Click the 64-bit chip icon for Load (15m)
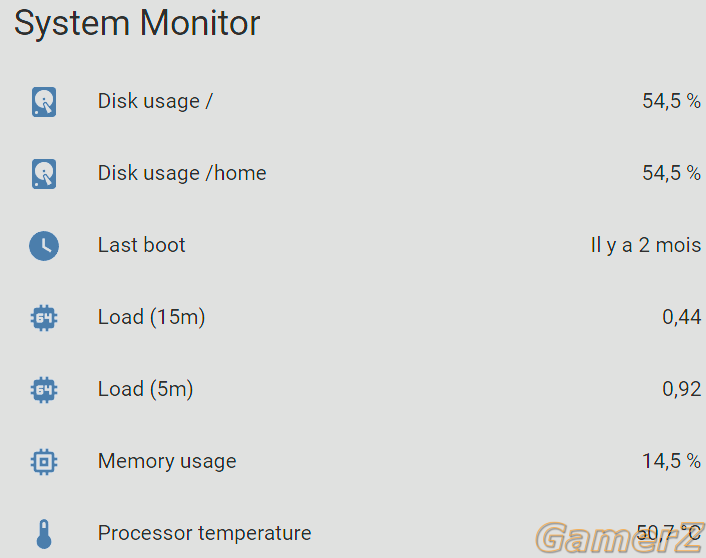The image size is (706, 558). [x=44, y=318]
